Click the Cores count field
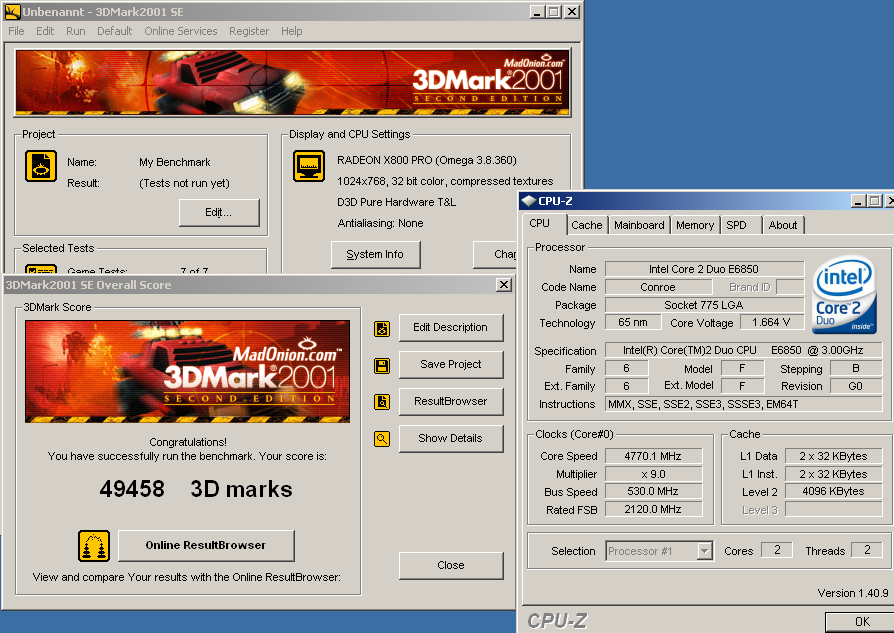 [777, 550]
